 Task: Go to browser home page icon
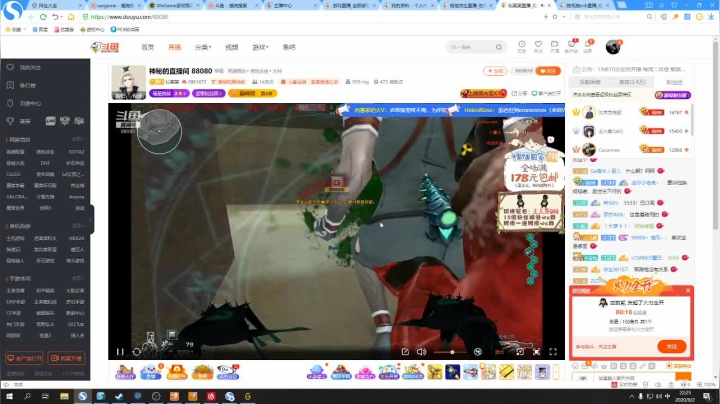click(71, 17)
